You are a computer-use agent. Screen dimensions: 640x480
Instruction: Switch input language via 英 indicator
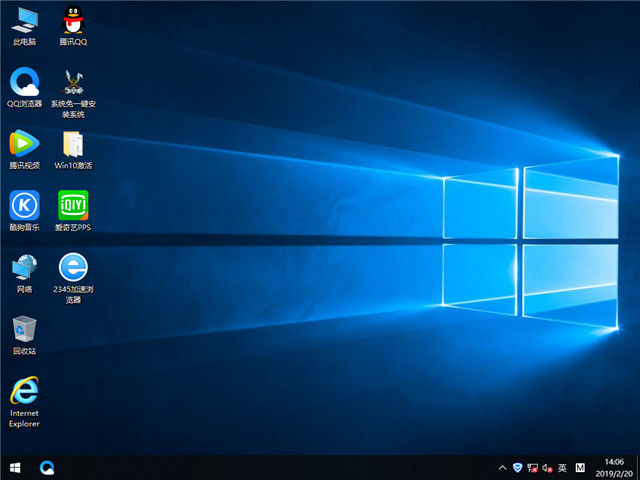click(562, 468)
